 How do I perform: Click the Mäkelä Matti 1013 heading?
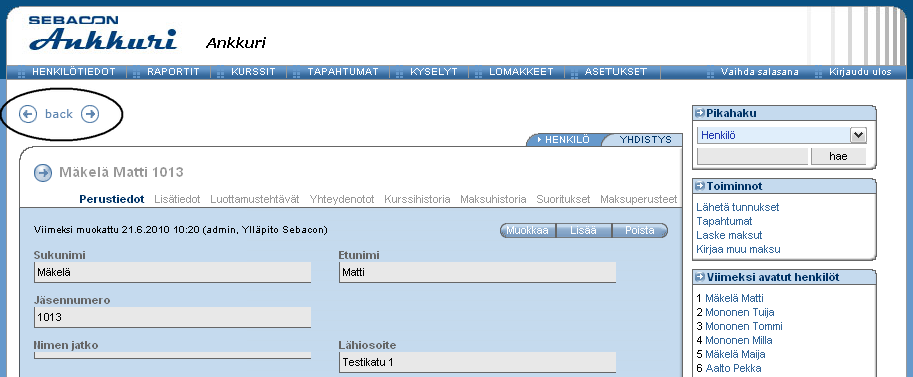(121, 172)
